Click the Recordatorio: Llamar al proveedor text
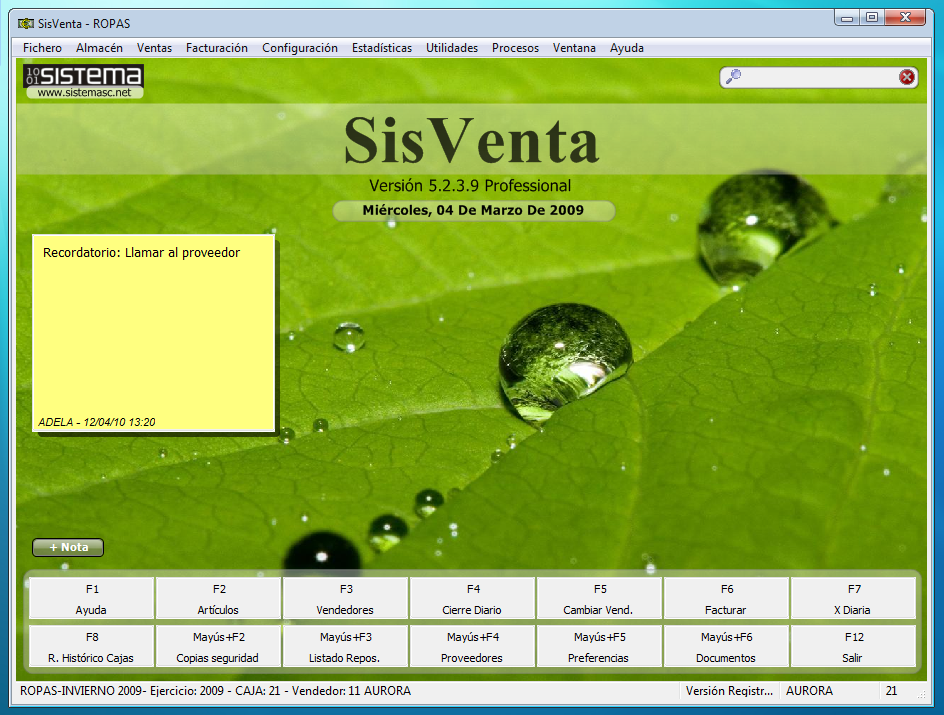The height and width of the screenshot is (715, 944). 141,253
